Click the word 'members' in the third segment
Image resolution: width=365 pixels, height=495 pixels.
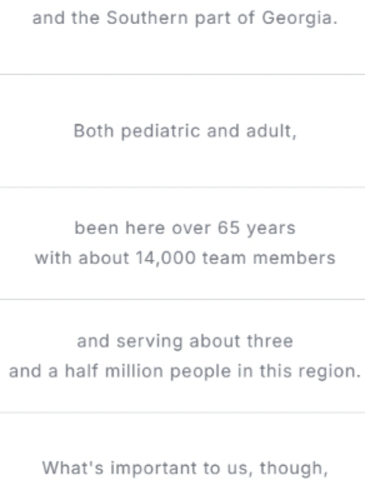(x=294, y=258)
